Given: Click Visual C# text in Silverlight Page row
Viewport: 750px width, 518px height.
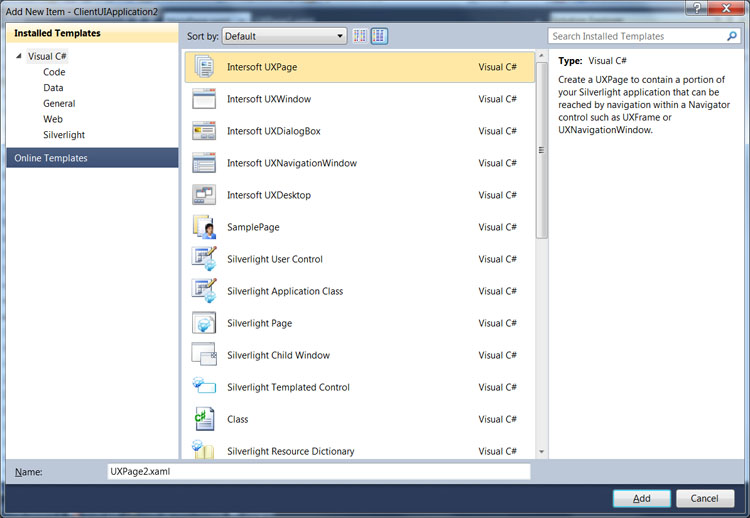Looking at the screenshot, I should pyautogui.click(x=497, y=323).
